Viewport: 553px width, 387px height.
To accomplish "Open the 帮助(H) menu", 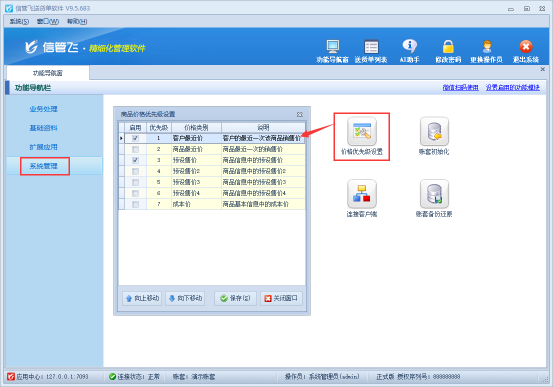I will click(77, 22).
